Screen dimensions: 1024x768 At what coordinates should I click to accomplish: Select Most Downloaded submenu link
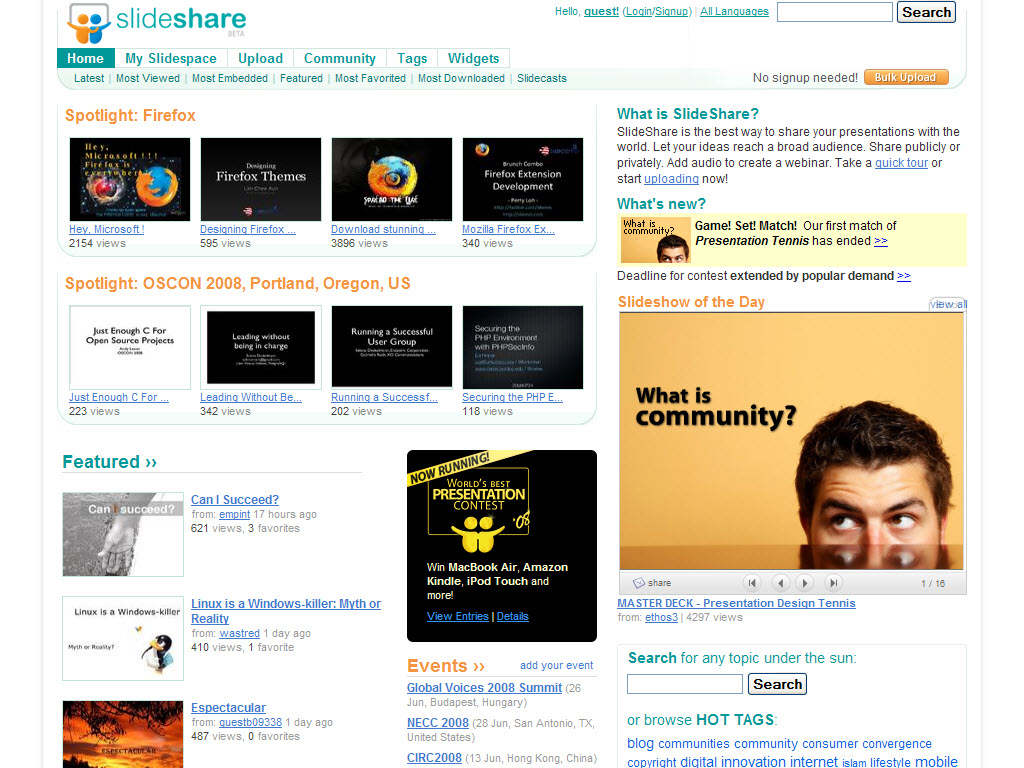pos(461,78)
